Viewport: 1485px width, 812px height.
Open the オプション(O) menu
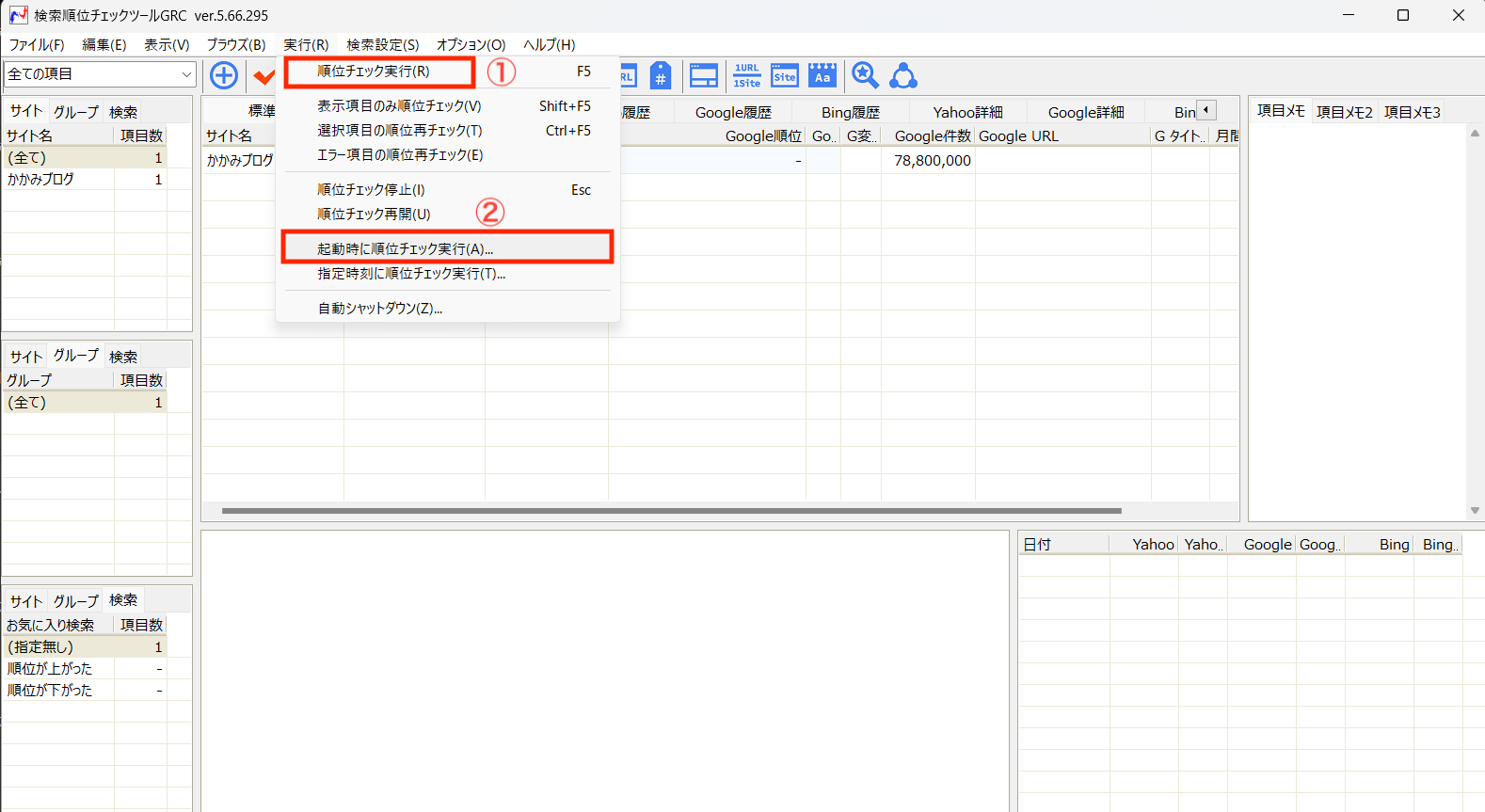point(471,44)
